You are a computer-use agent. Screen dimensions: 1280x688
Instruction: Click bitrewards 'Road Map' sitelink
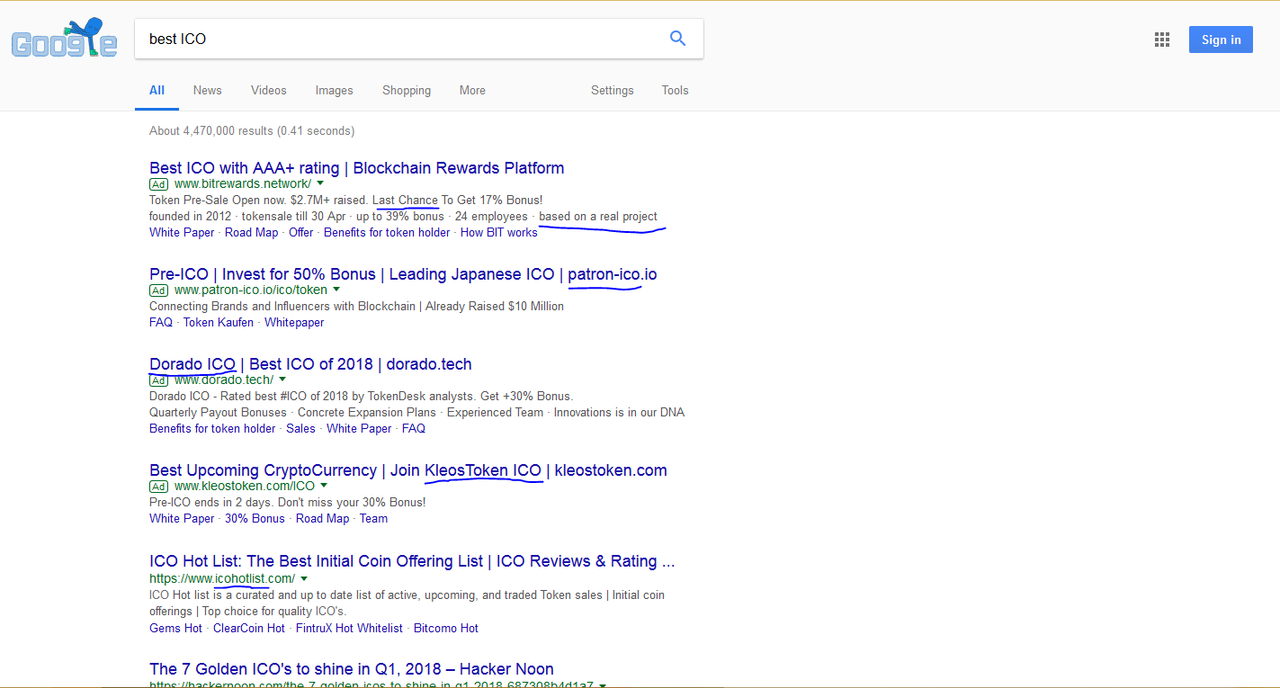pyautogui.click(x=251, y=232)
